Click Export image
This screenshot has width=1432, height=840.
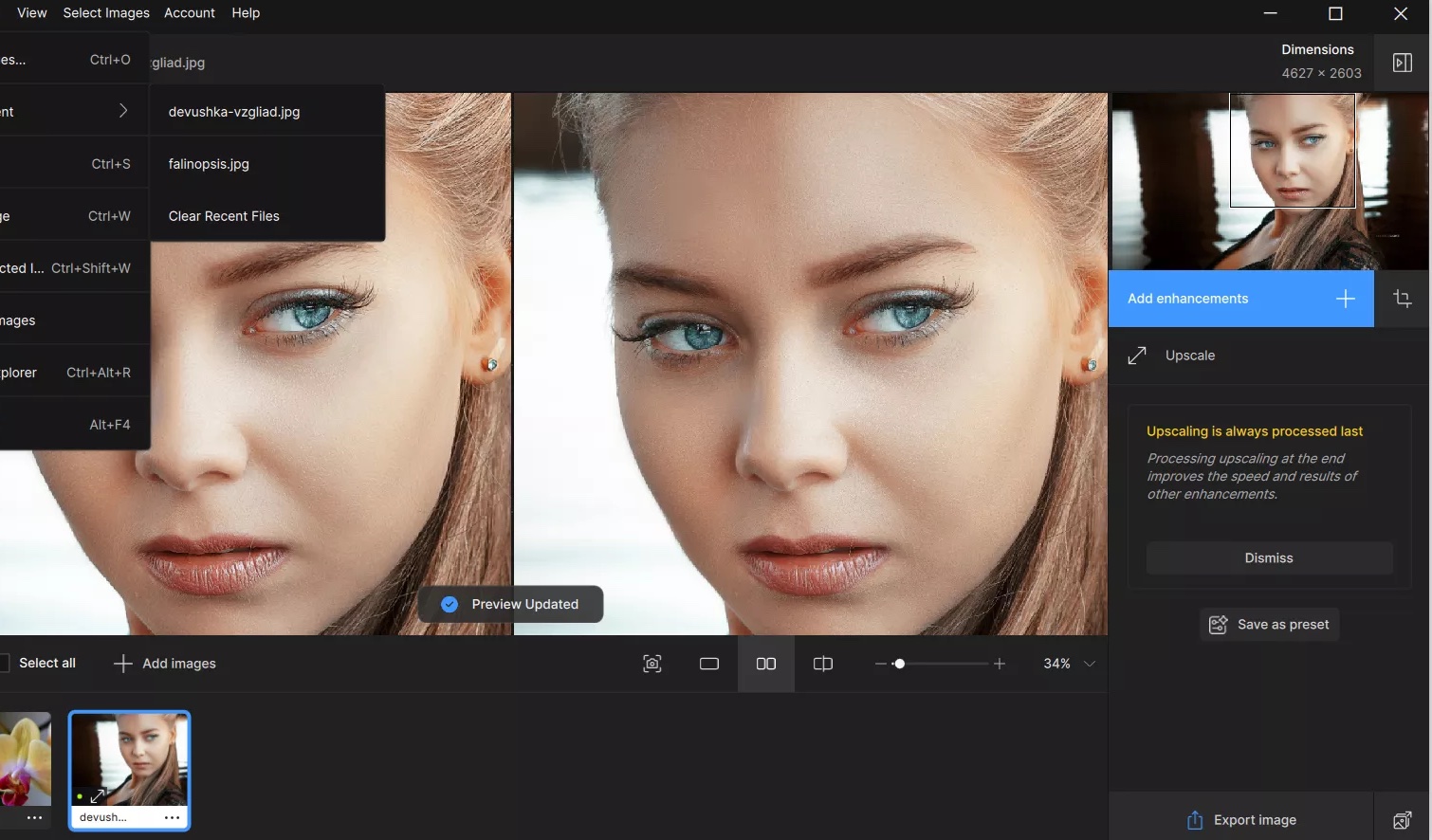pyautogui.click(x=1240, y=819)
